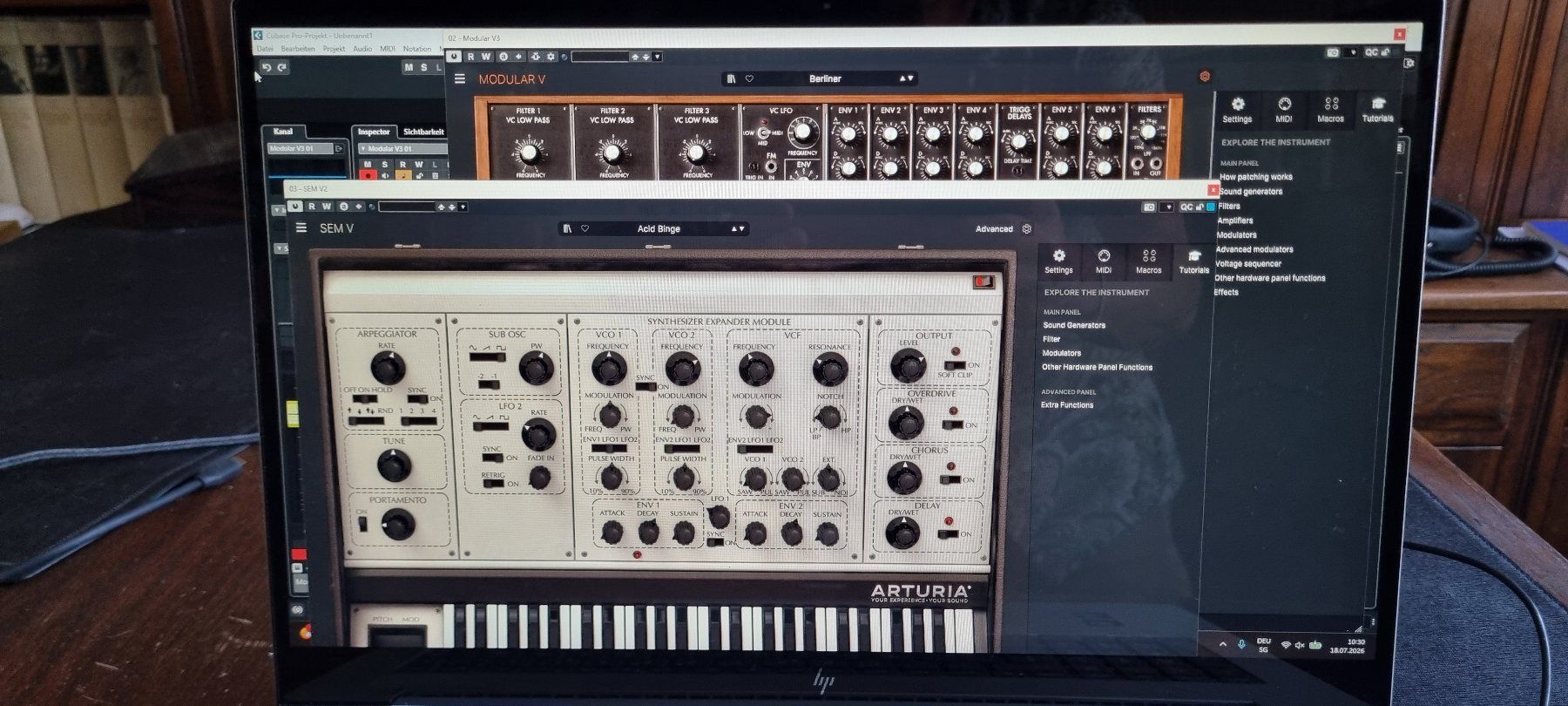Viewport: 1568px width, 706px height.
Task: Click the Windows tray battery icon
Action: point(1315,645)
